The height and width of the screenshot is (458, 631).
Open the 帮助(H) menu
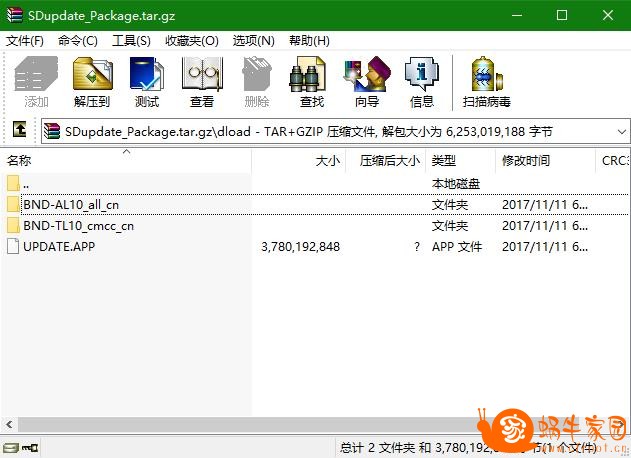pyautogui.click(x=309, y=41)
